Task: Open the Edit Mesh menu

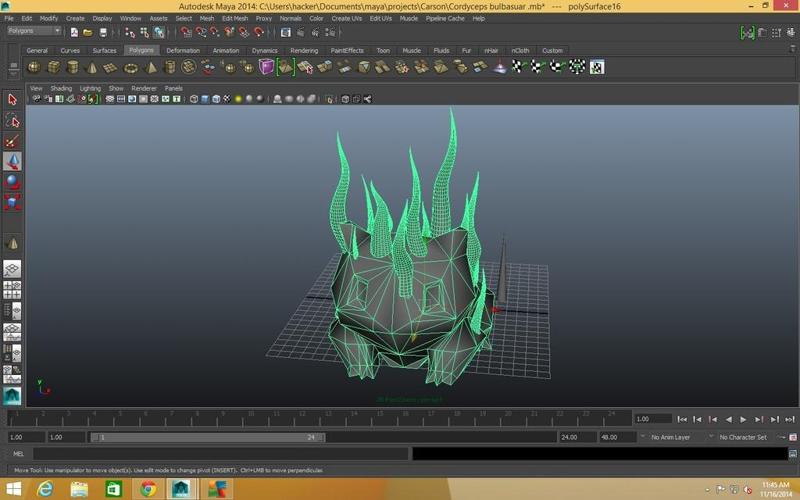Action: point(235,18)
